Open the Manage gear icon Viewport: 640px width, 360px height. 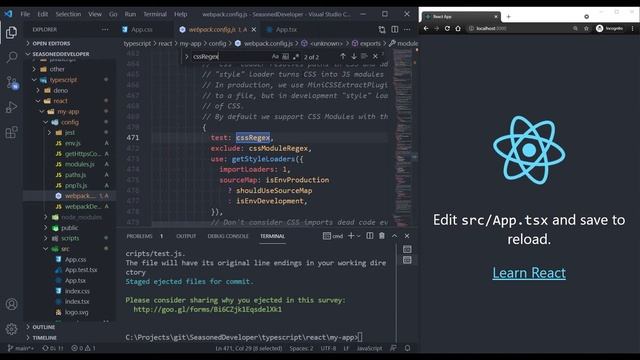tap(11, 329)
